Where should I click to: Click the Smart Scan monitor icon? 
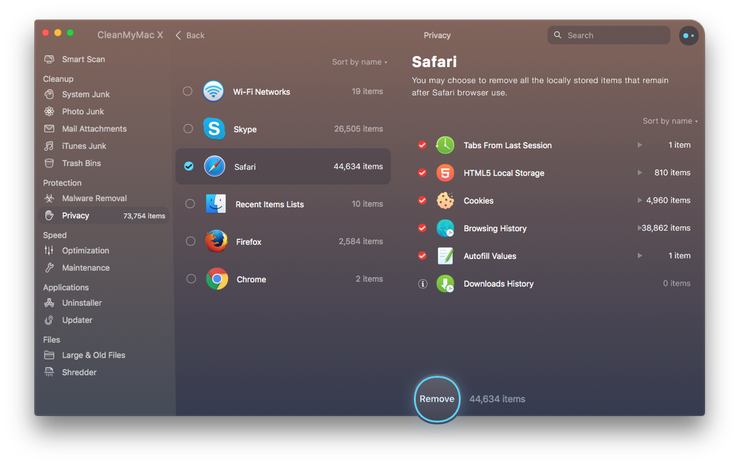tap(49, 59)
